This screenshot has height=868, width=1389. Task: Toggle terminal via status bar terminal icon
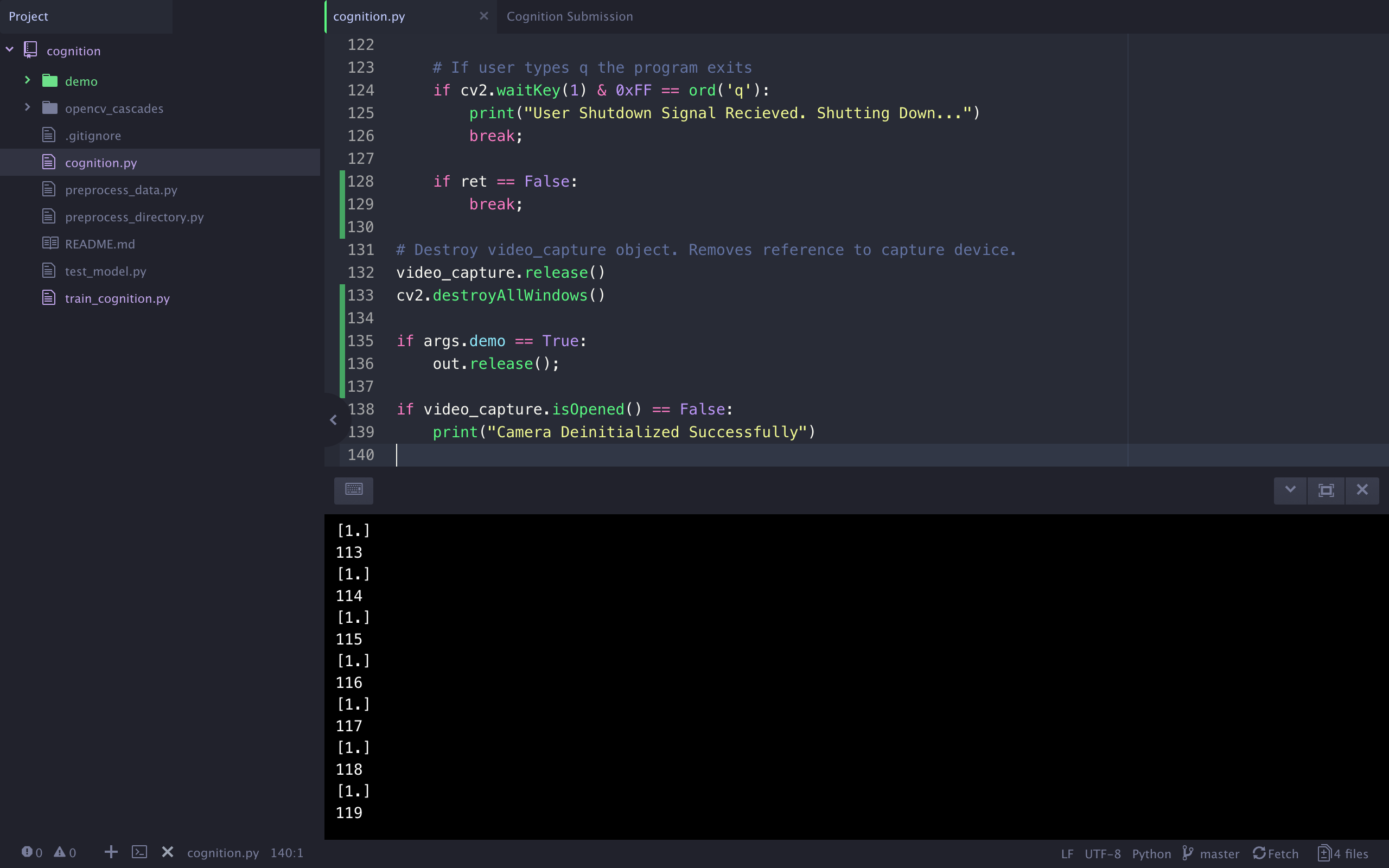139,852
